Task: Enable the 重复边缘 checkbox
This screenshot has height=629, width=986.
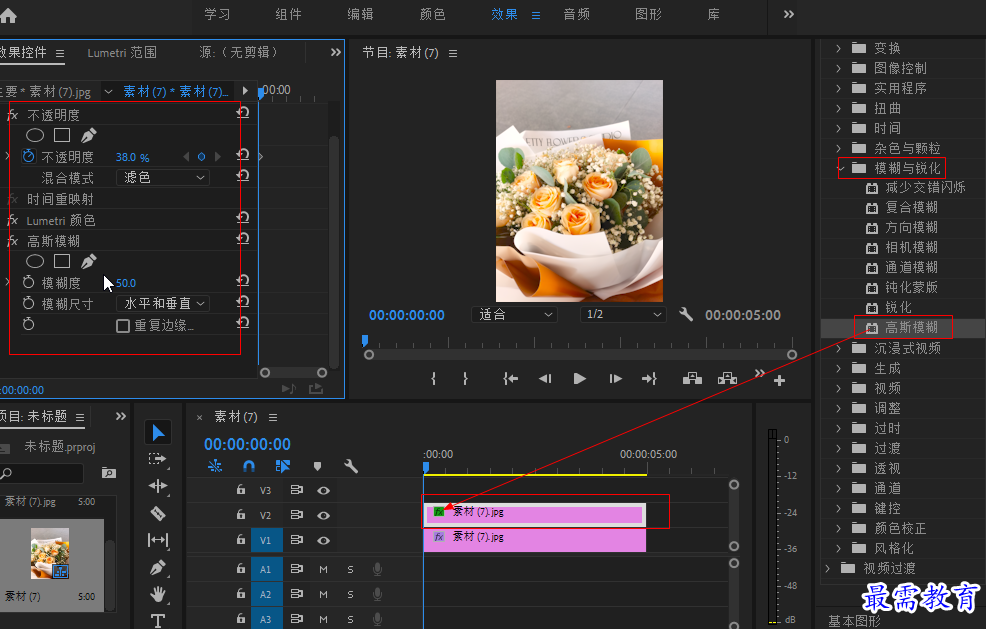Action: pyautogui.click(x=123, y=326)
